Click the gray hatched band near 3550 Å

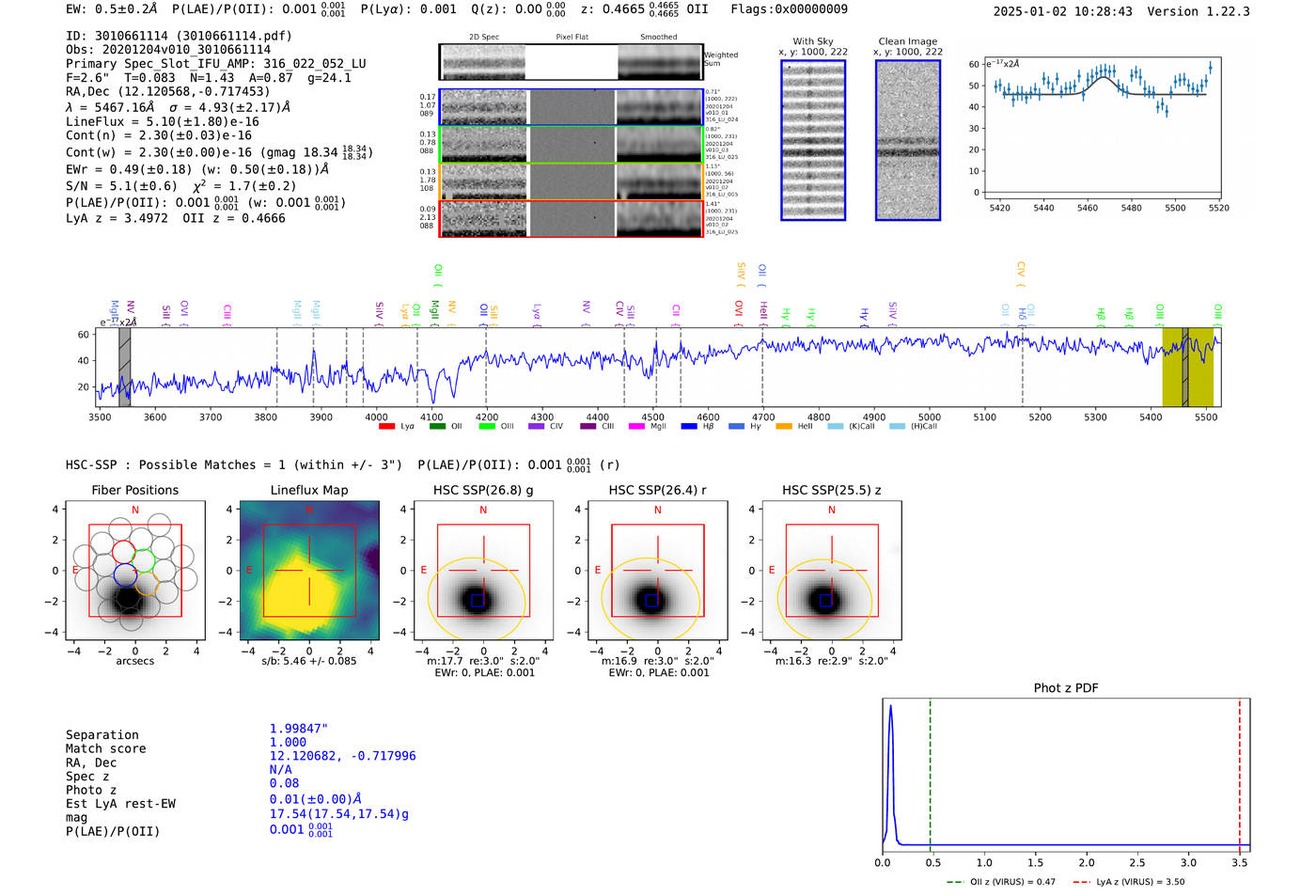click(x=124, y=367)
